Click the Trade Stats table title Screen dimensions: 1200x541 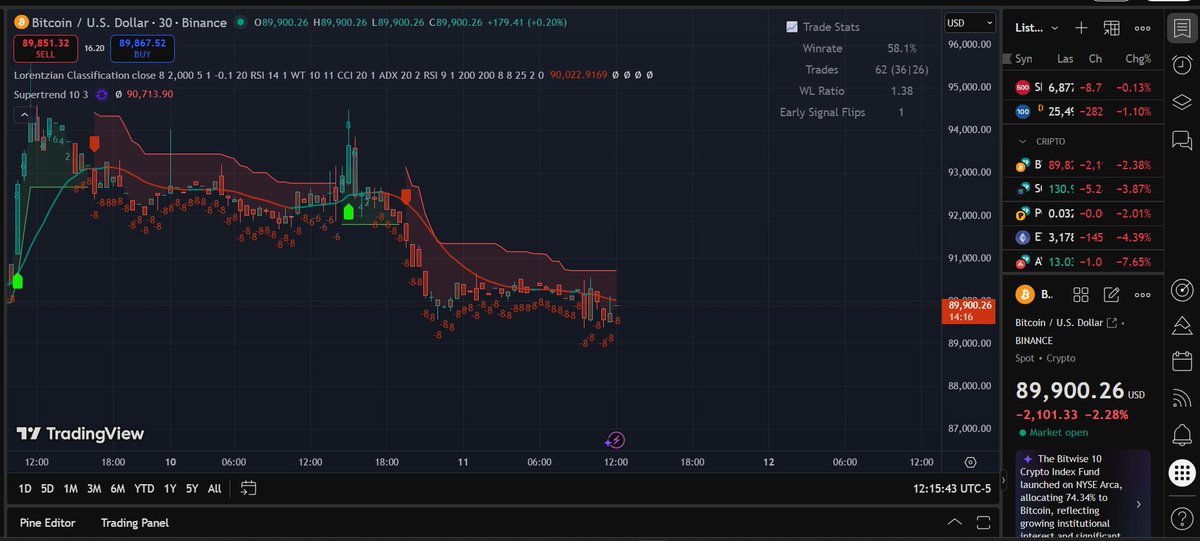[x=829, y=27]
